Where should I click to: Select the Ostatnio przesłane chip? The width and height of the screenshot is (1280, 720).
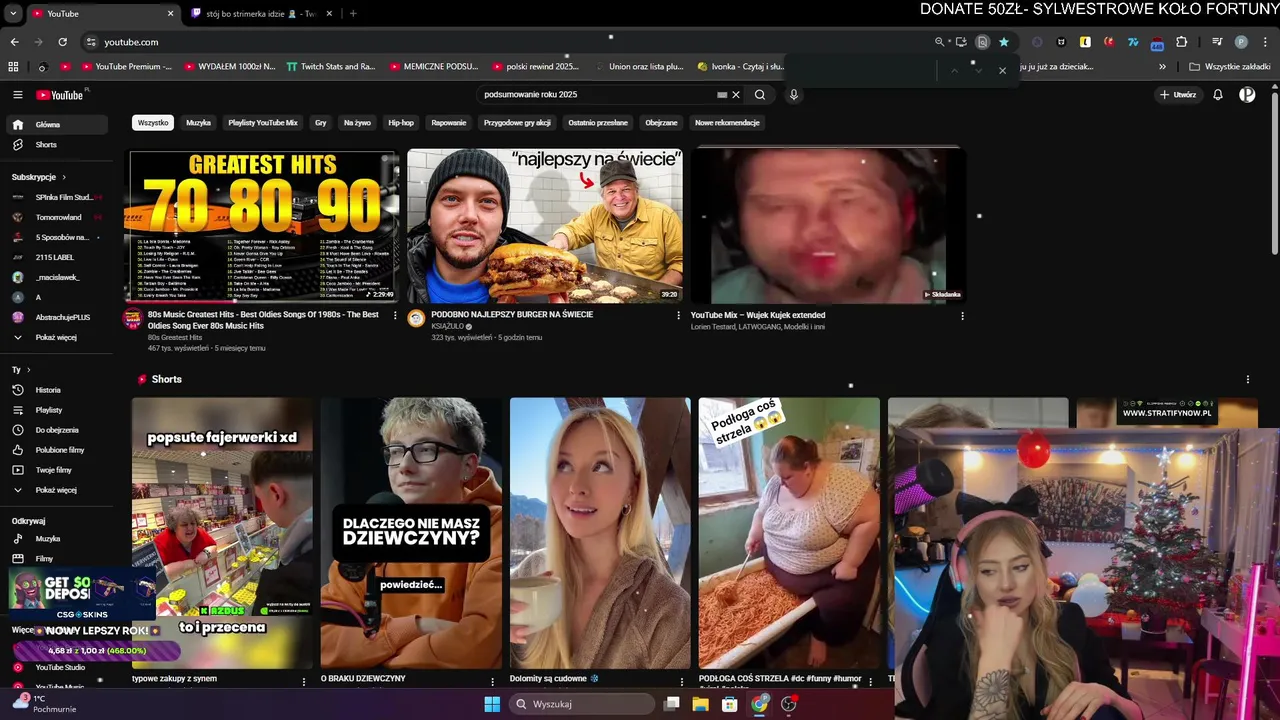tap(598, 123)
